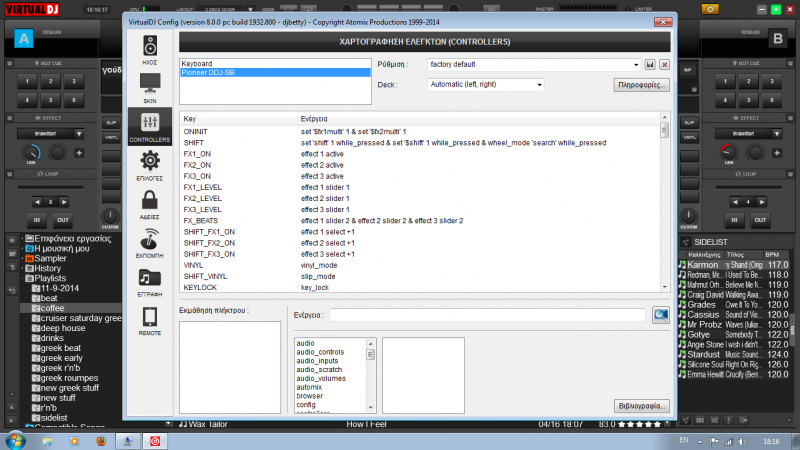
Task: Toggle the VINYL mode button on deck A
Action: 111,138
